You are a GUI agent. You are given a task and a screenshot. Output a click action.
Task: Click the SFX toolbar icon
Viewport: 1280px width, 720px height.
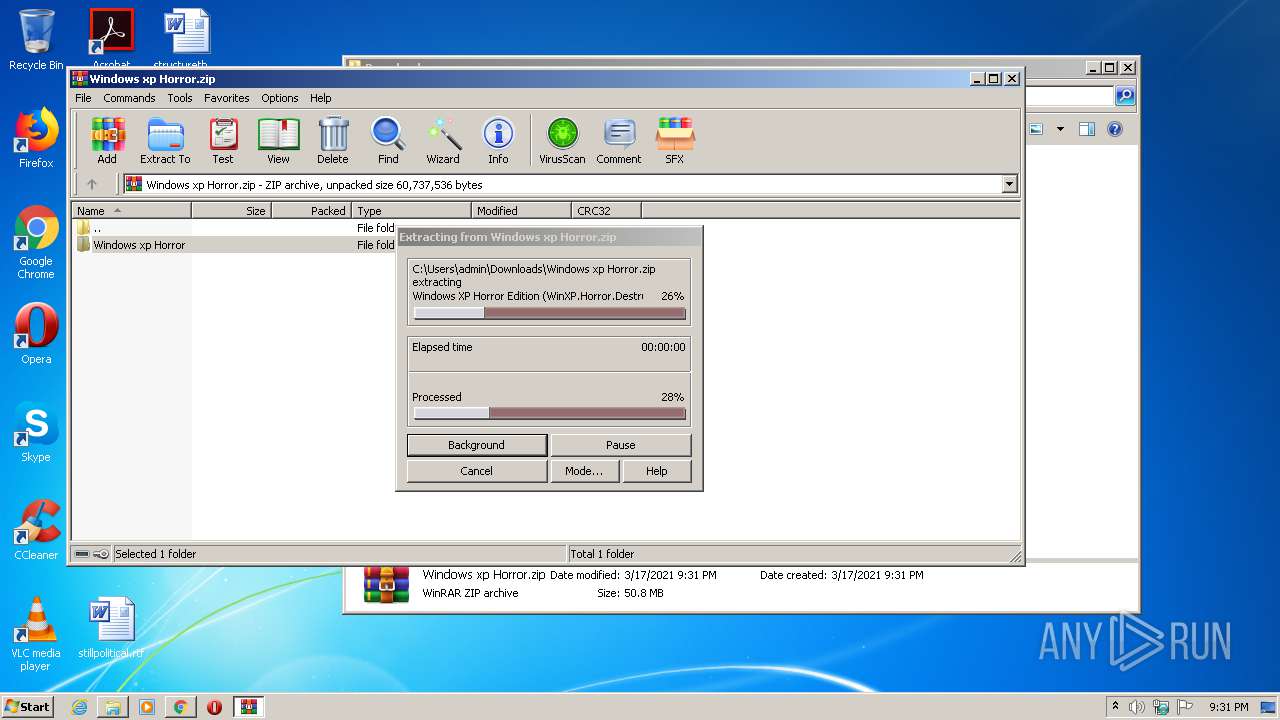click(x=675, y=140)
